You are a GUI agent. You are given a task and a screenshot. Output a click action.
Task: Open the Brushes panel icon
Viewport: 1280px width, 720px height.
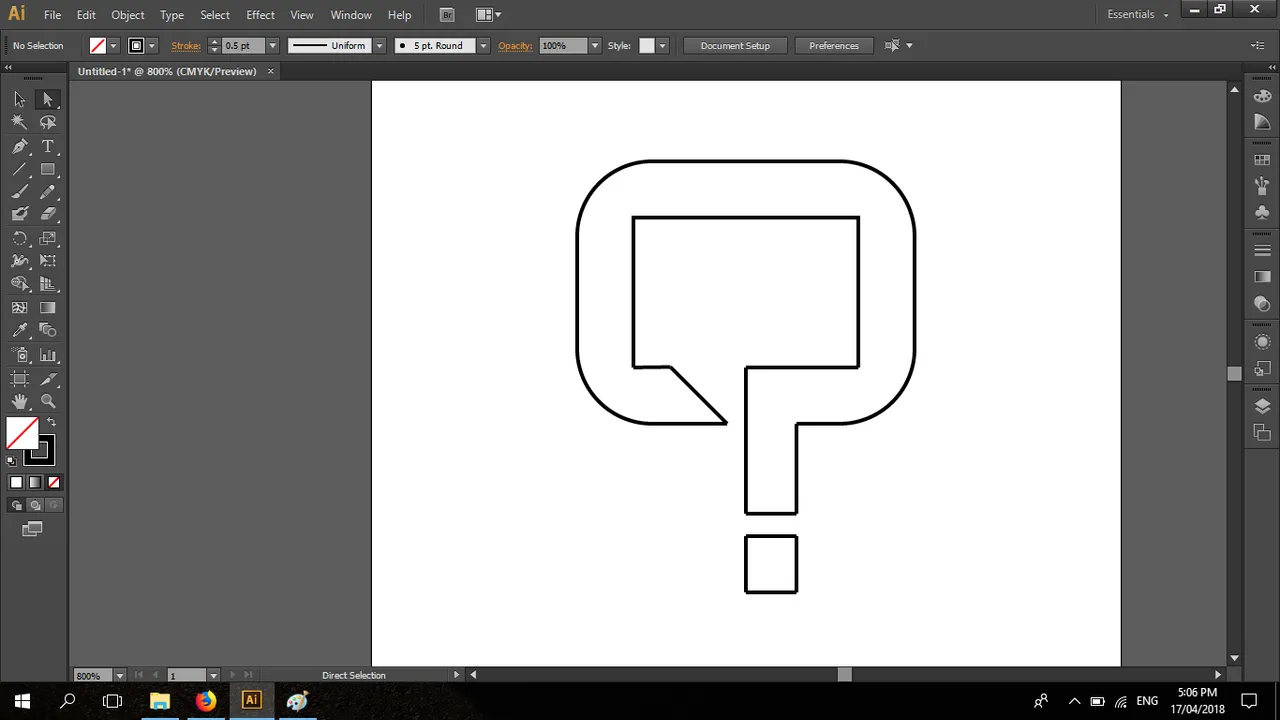[x=1262, y=186]
